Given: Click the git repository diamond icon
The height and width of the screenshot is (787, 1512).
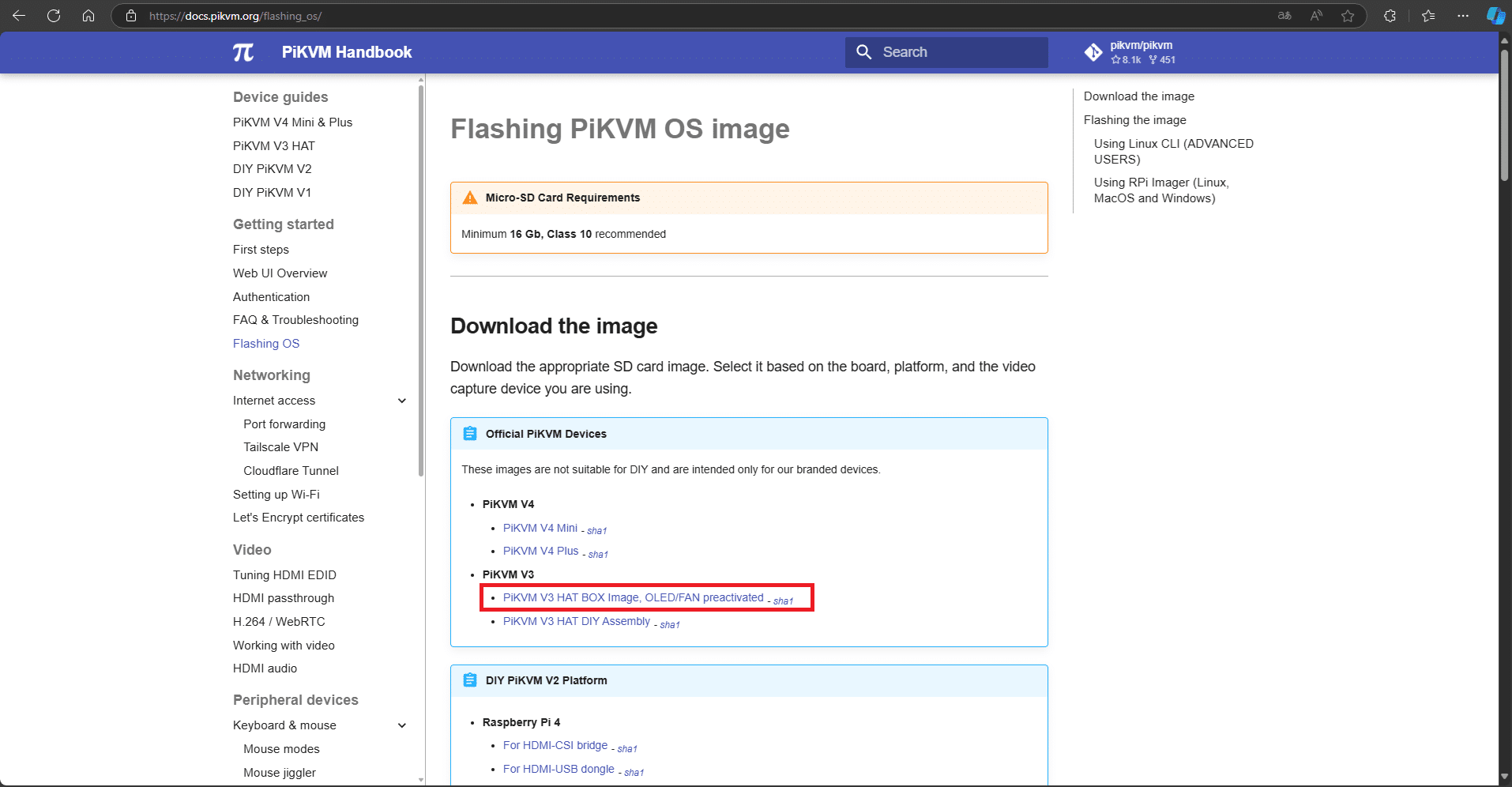Looking at the screenshot, I should click(x=1093, y=52).
